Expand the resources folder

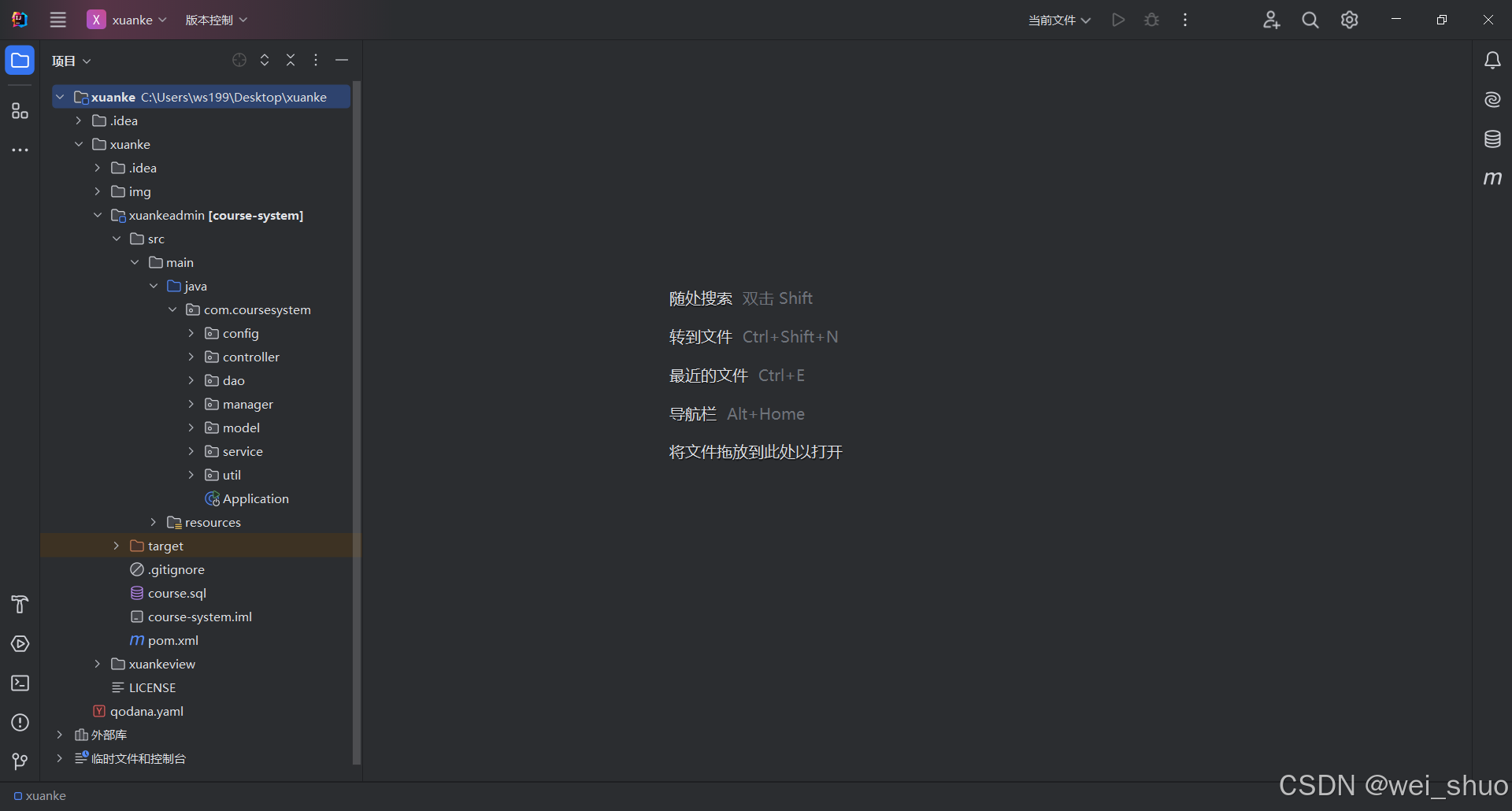point(154,522)
